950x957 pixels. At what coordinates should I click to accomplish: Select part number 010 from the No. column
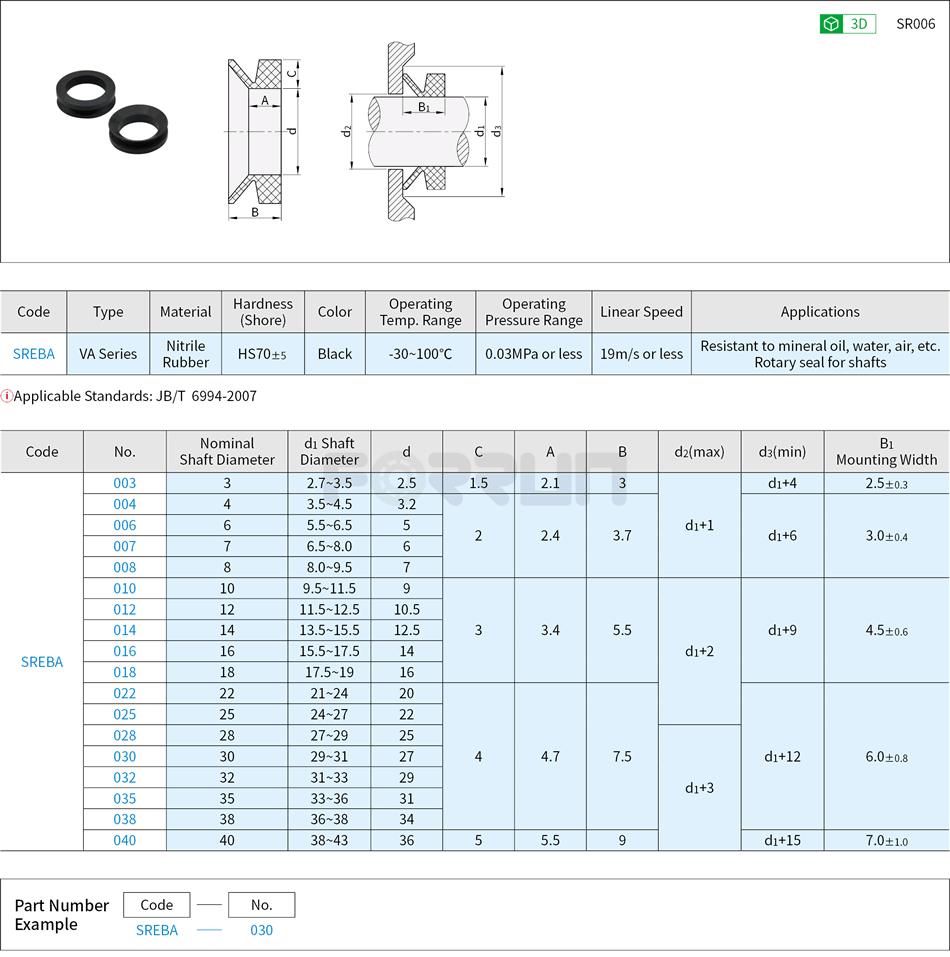pos(124,588)
